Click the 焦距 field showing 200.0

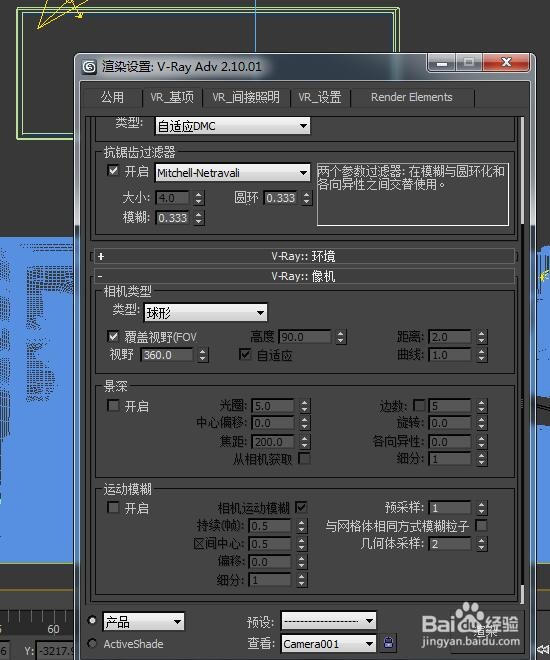coord(273,442)
